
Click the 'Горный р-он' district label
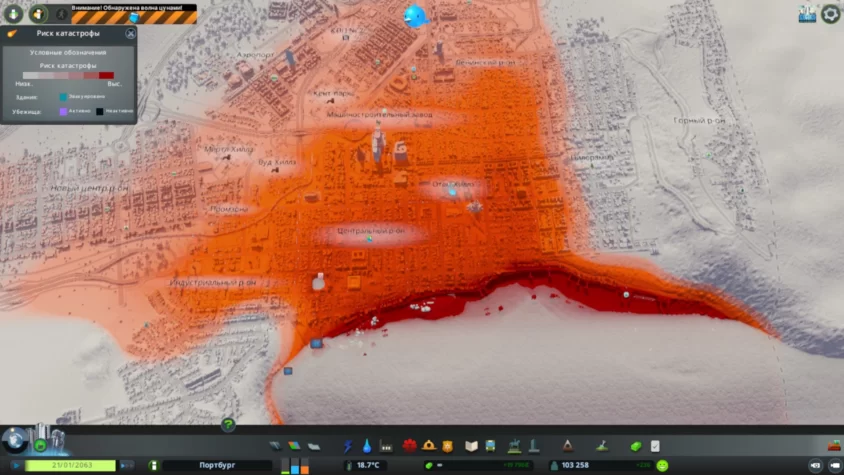click(699, 121)
